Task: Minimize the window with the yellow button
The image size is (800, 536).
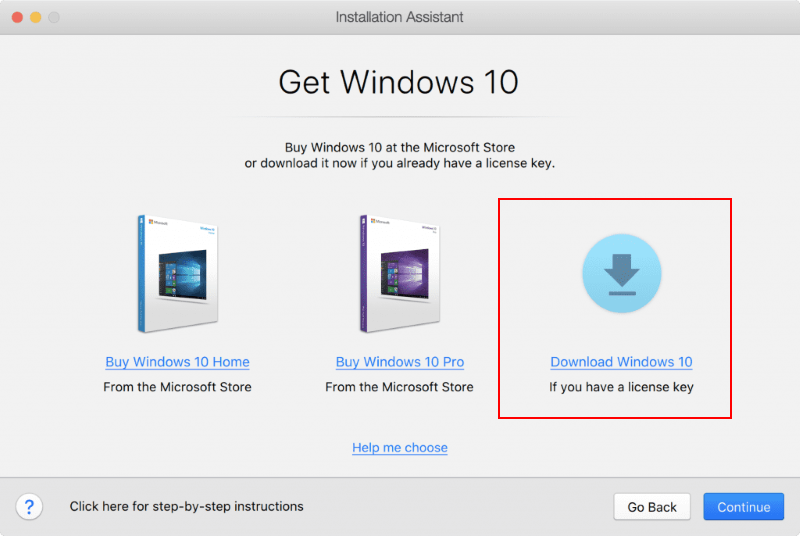Action: click(35, 17)
